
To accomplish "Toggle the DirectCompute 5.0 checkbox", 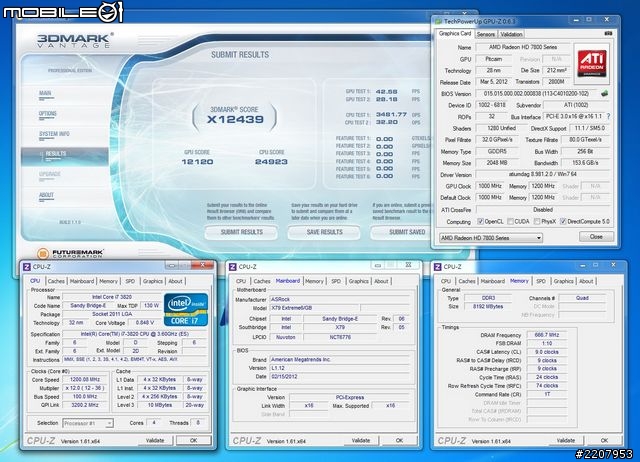I will [563, 221].
